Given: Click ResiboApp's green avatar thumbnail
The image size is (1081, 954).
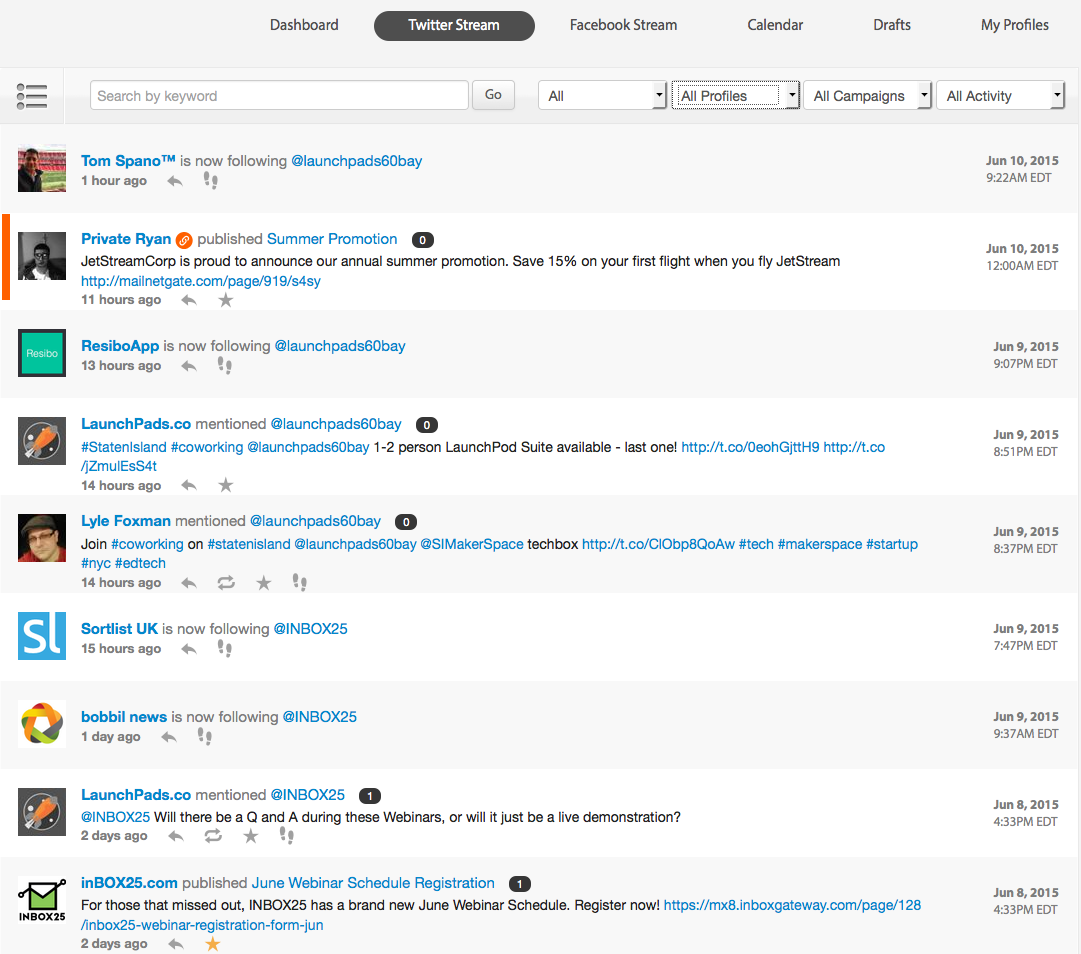Looking at the screenshot, I should (42, 353).
